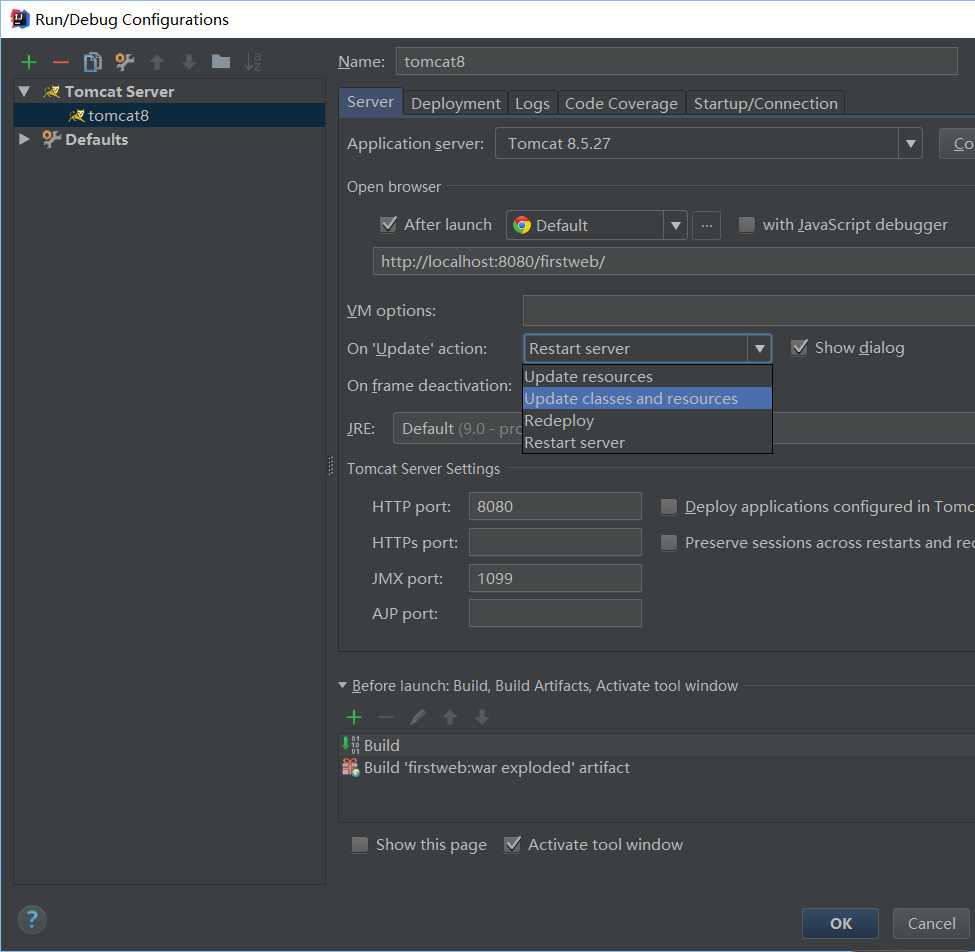Select Build 'firstweb:war exploded' artifact task
The height and width of the screenshot is (952, 975).
657,767
